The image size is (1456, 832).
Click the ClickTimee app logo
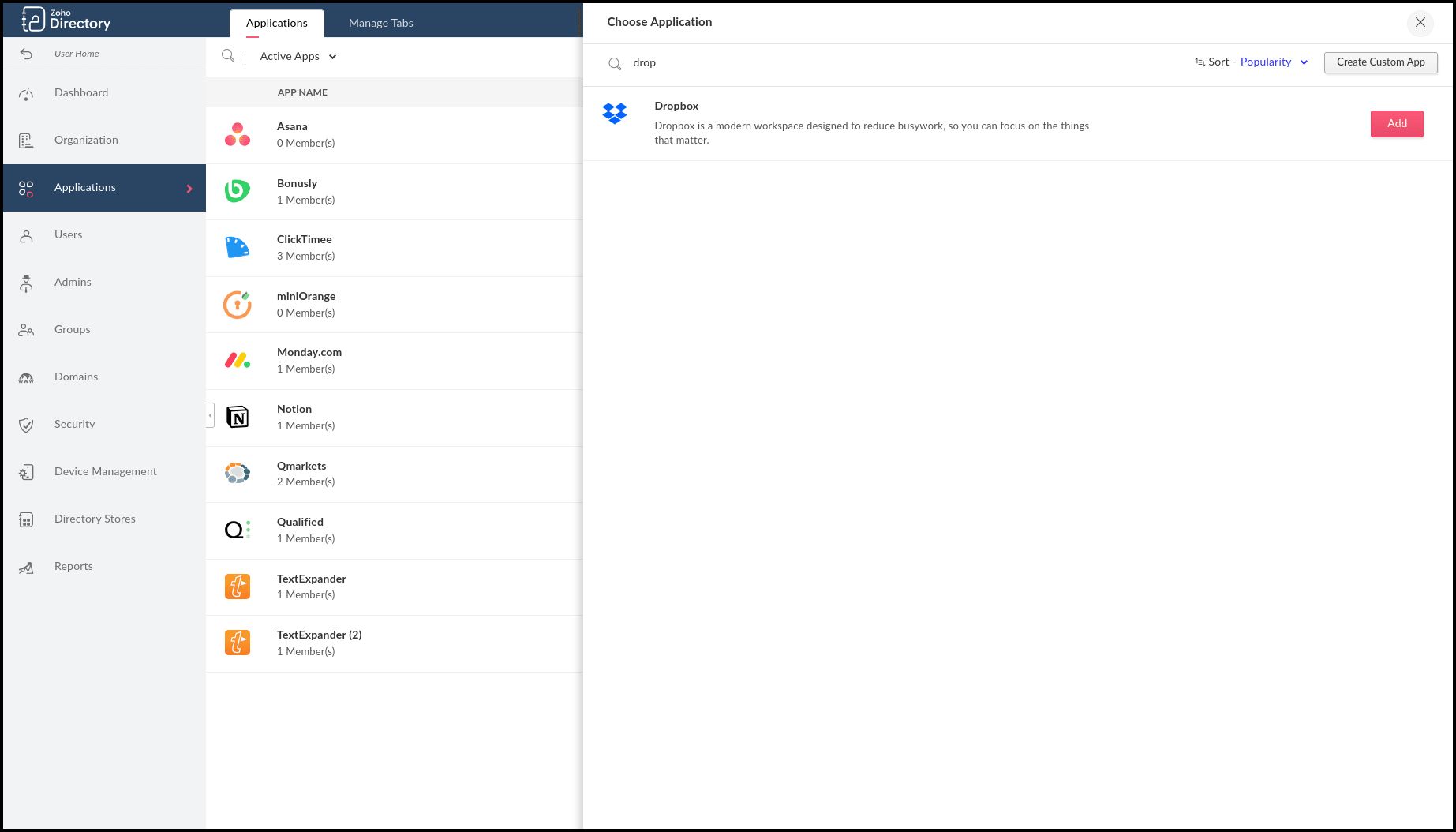click(238, 248)
